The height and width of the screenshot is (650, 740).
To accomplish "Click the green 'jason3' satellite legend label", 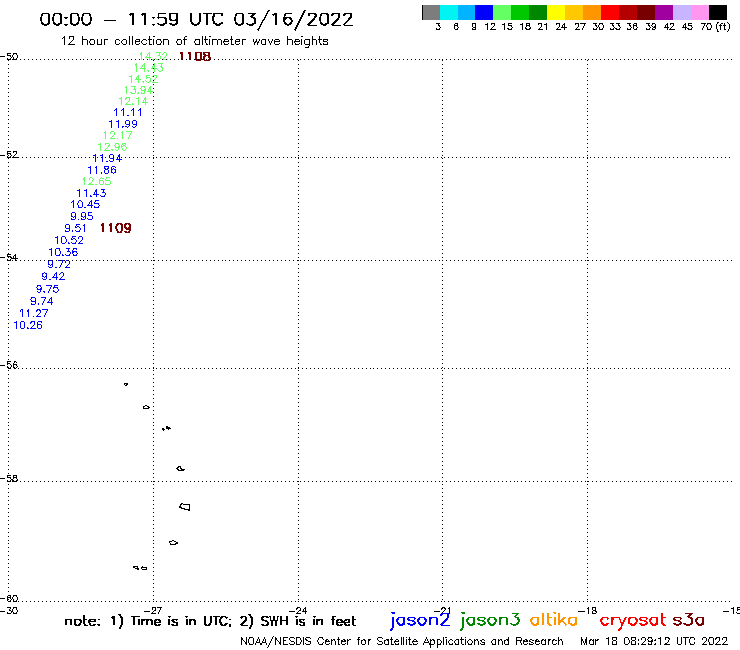I will coord(490,620).
